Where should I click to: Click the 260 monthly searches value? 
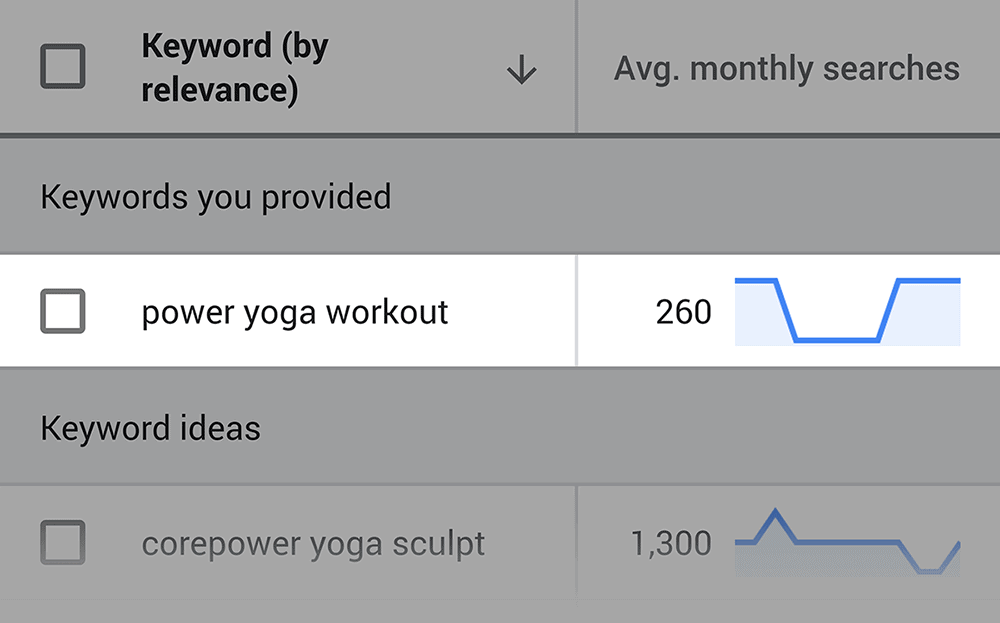coord(683,312)
